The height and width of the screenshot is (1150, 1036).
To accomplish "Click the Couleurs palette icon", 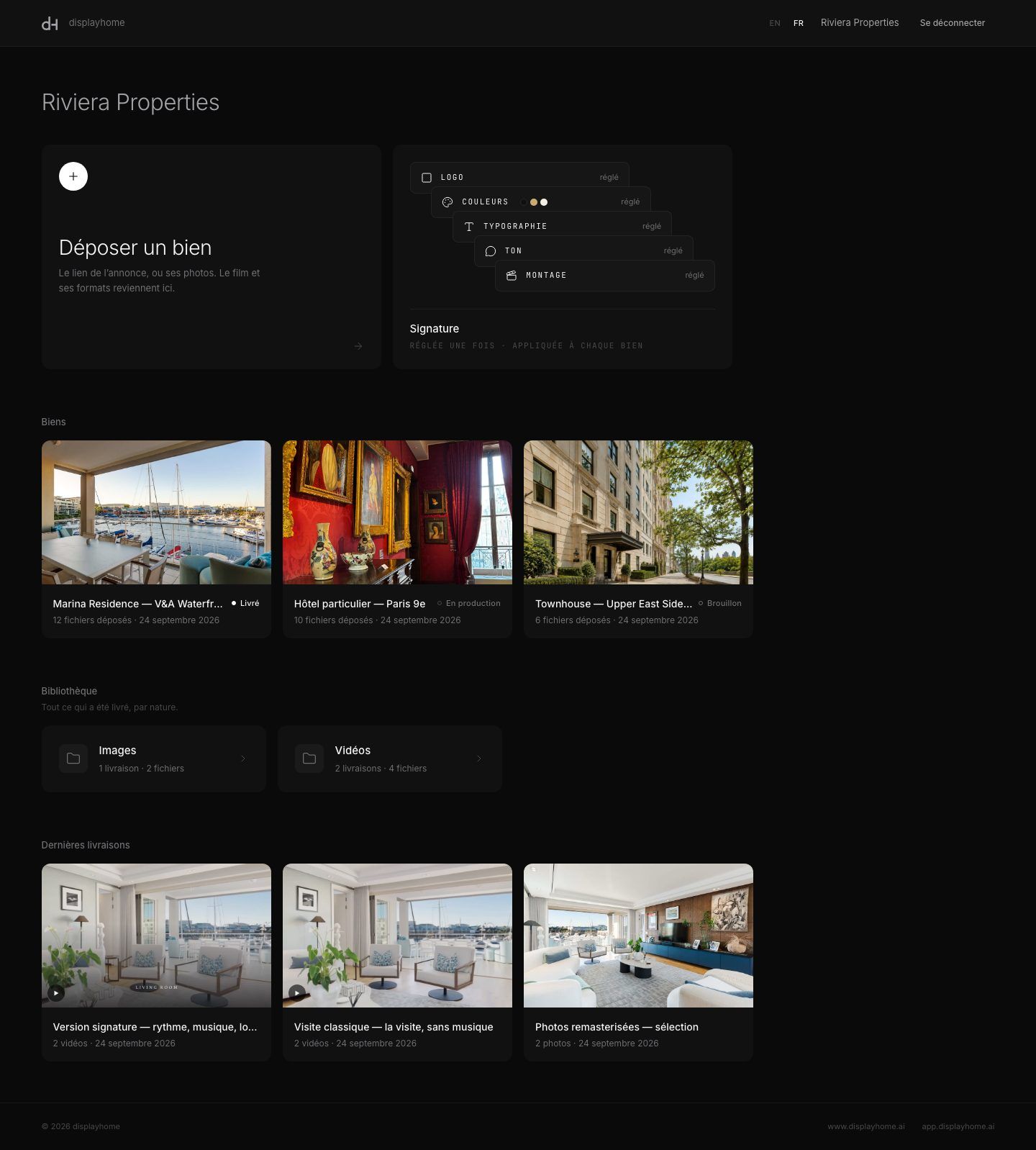I will 447,202.
